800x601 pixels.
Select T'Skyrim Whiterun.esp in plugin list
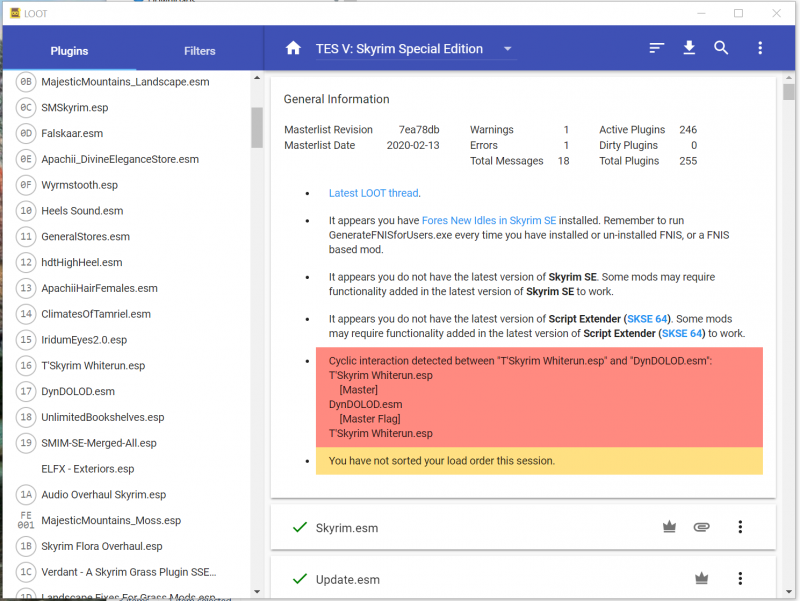[93, 365]
